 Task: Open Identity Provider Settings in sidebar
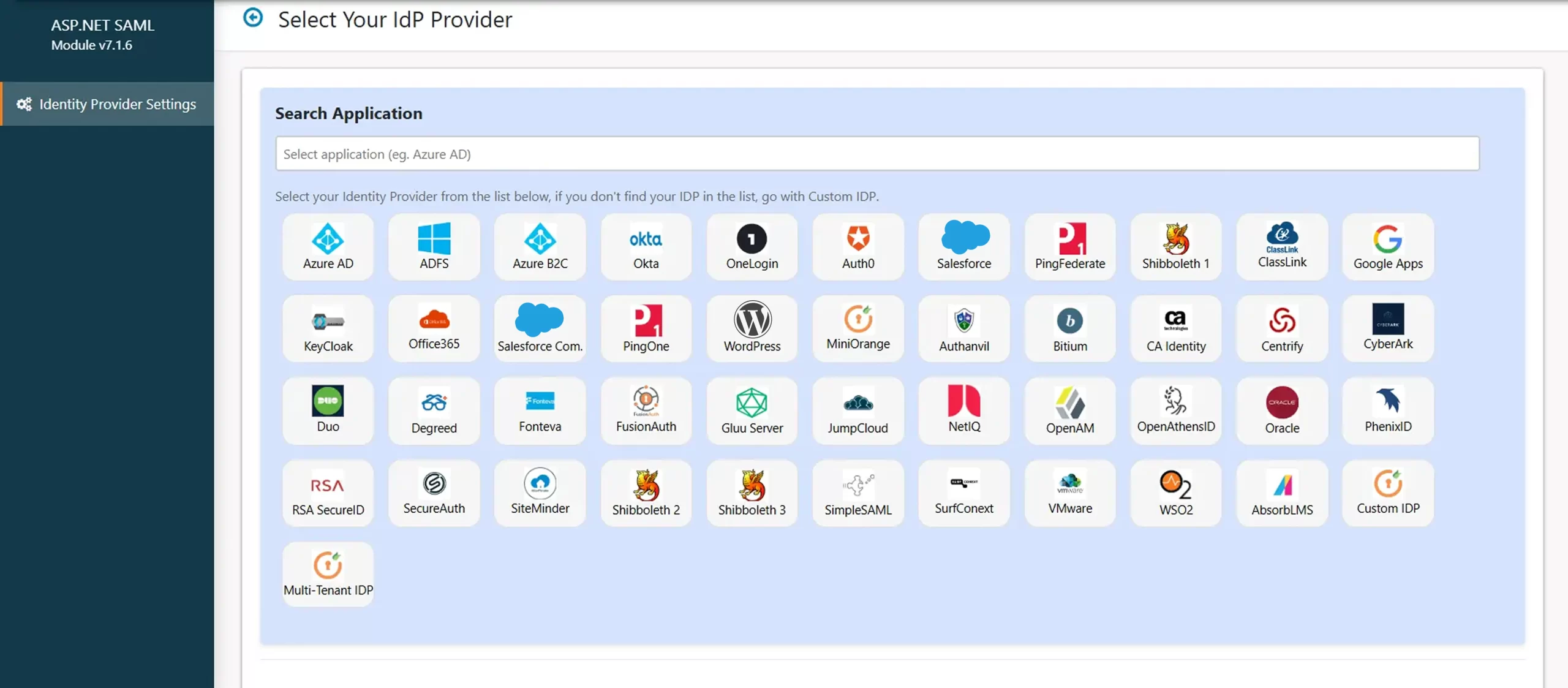(x=107, y=104)
